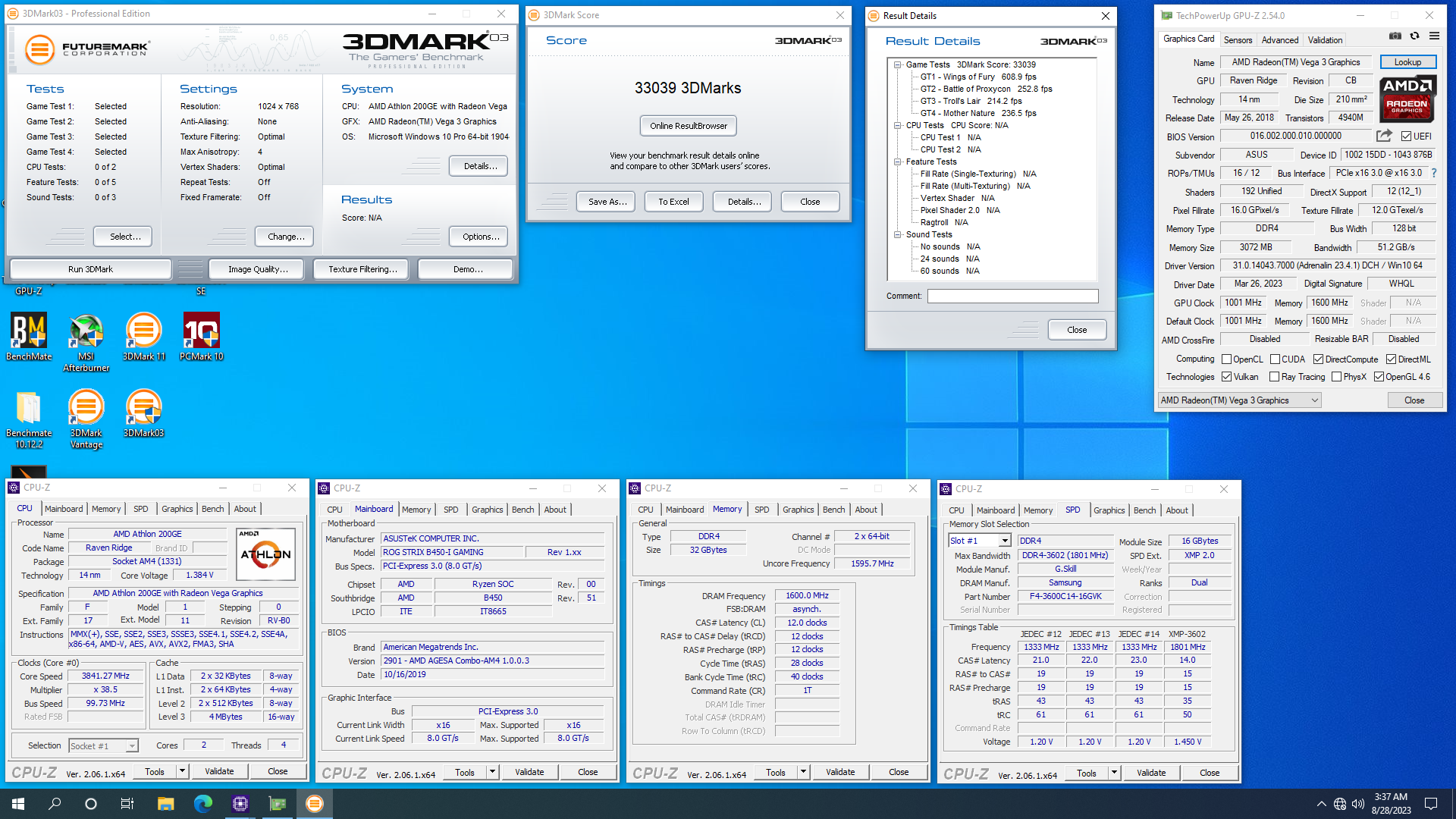
Task: Switch to 3DMark03 via the taskbar icon
Action: coord(315,804)
